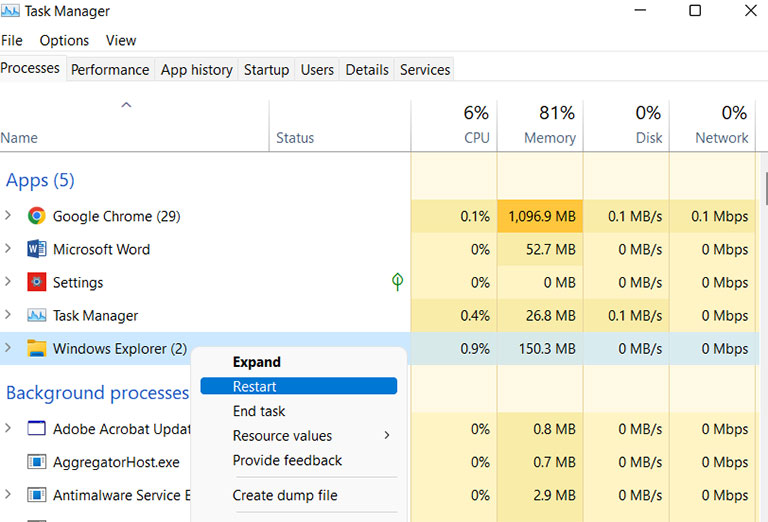Click the Microsoft Word icon
This screenshot has width=768, height=522.
click(36, 249)
